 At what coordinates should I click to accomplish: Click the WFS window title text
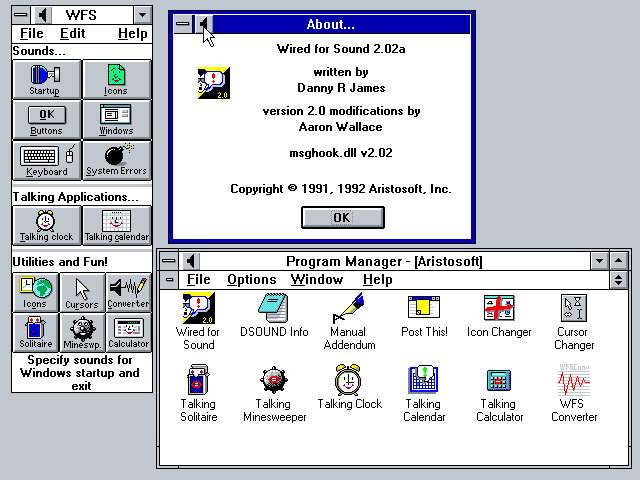81,16
